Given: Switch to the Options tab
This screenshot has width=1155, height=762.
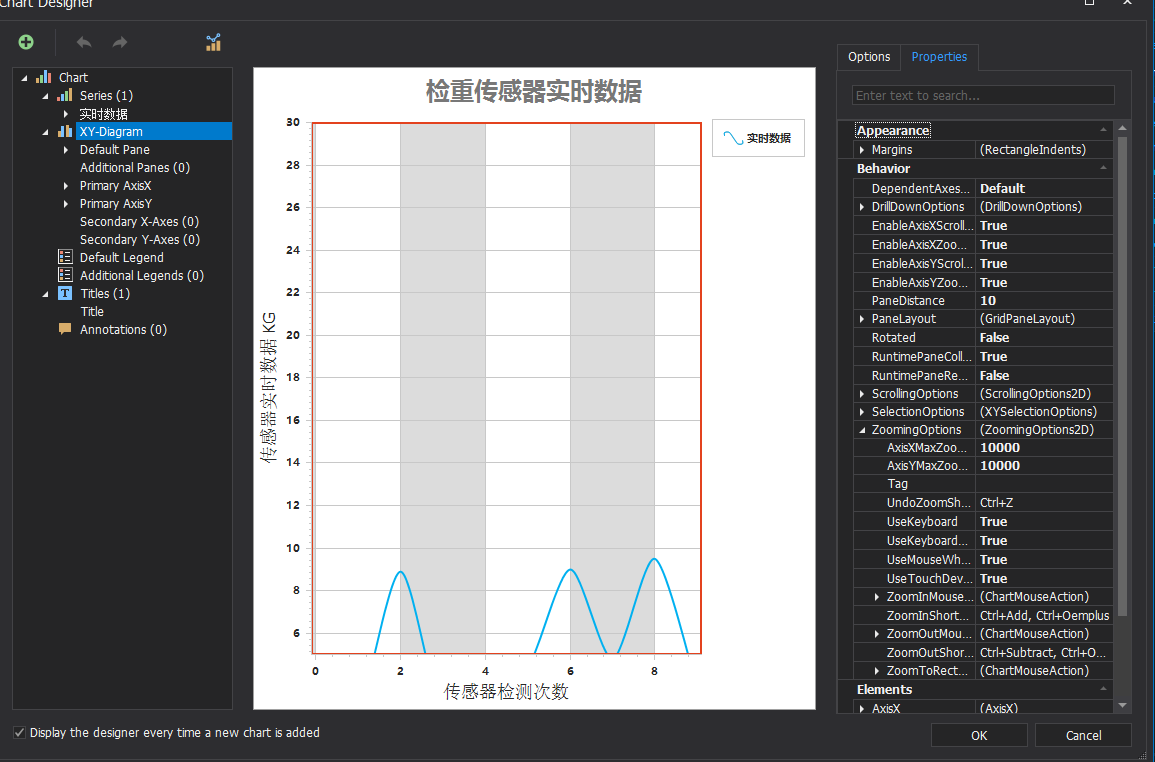Looking at the screenshot, I should [869, 57].
